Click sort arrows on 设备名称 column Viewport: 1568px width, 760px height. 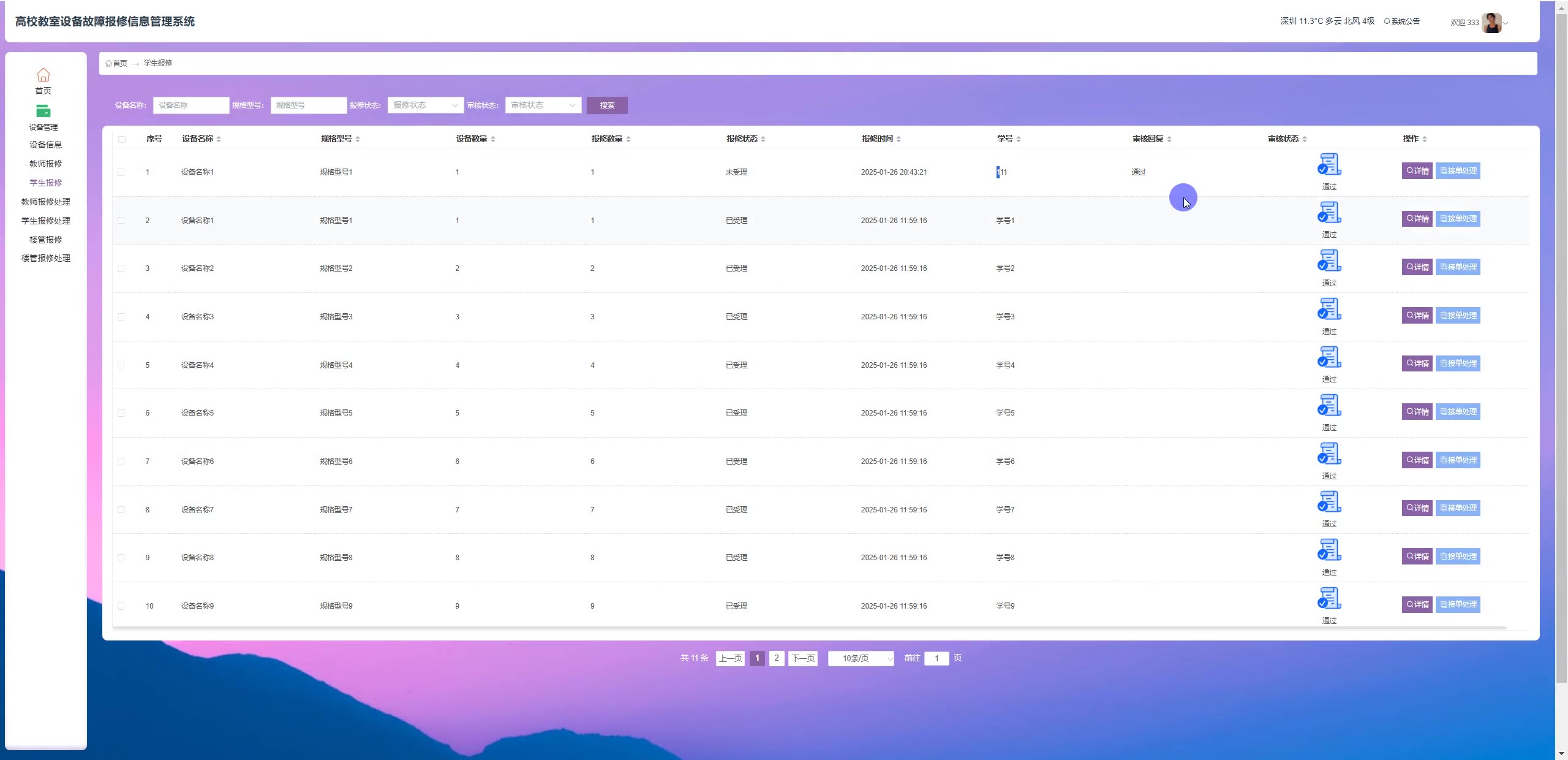(x=219, y=139)
